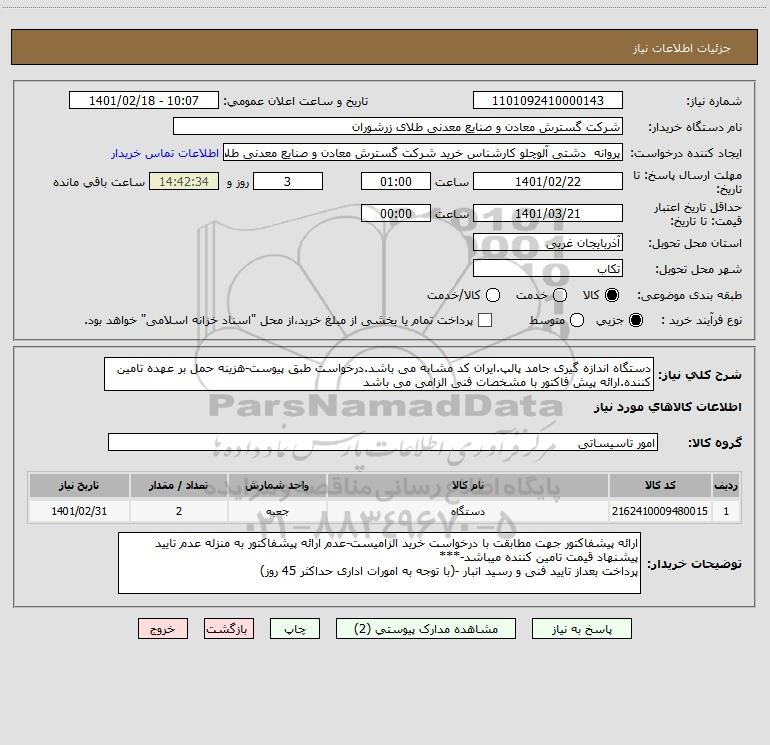This screenshot has width=770, height=745.
Task: Click the جزئیات اطلاعات نیاز header title
Action: [682, 48]
